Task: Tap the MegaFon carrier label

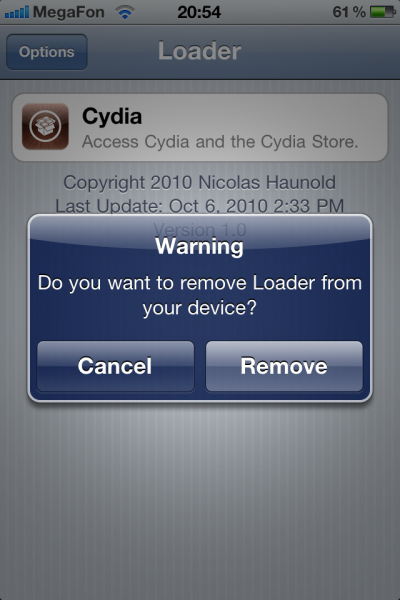Action: coord(69,13)
